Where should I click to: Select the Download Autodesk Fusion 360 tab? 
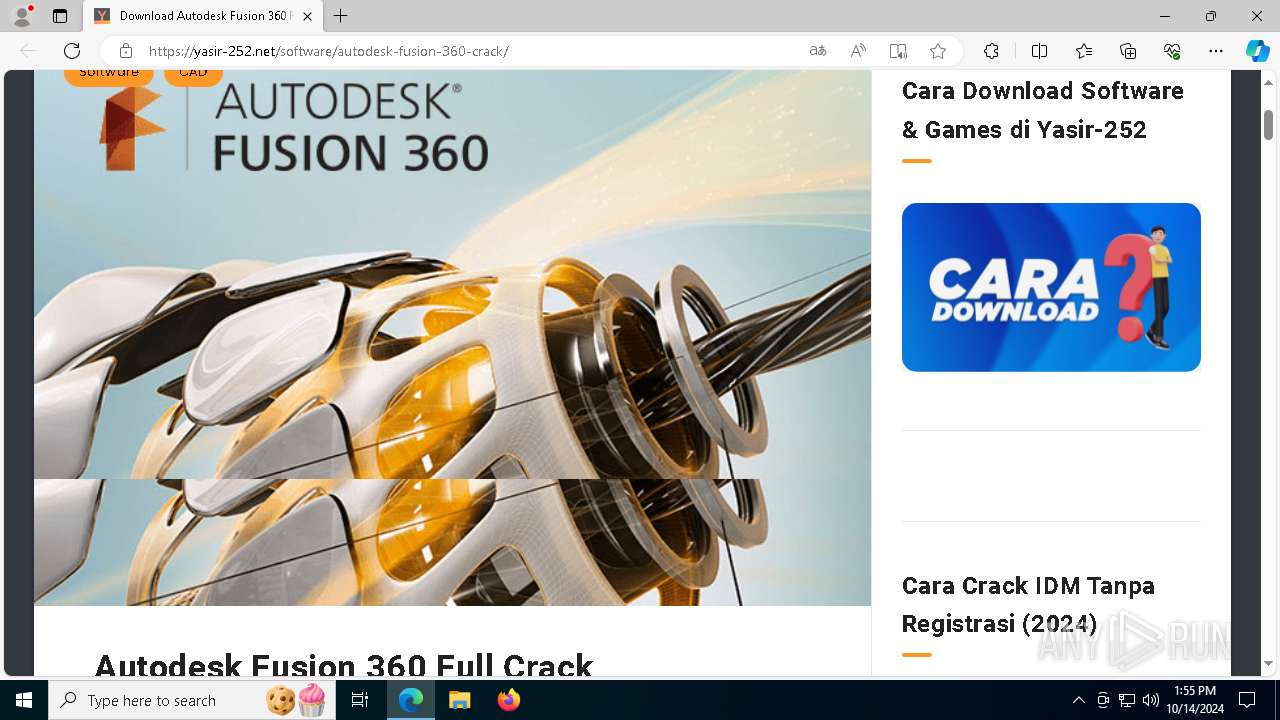pos(204,16)
